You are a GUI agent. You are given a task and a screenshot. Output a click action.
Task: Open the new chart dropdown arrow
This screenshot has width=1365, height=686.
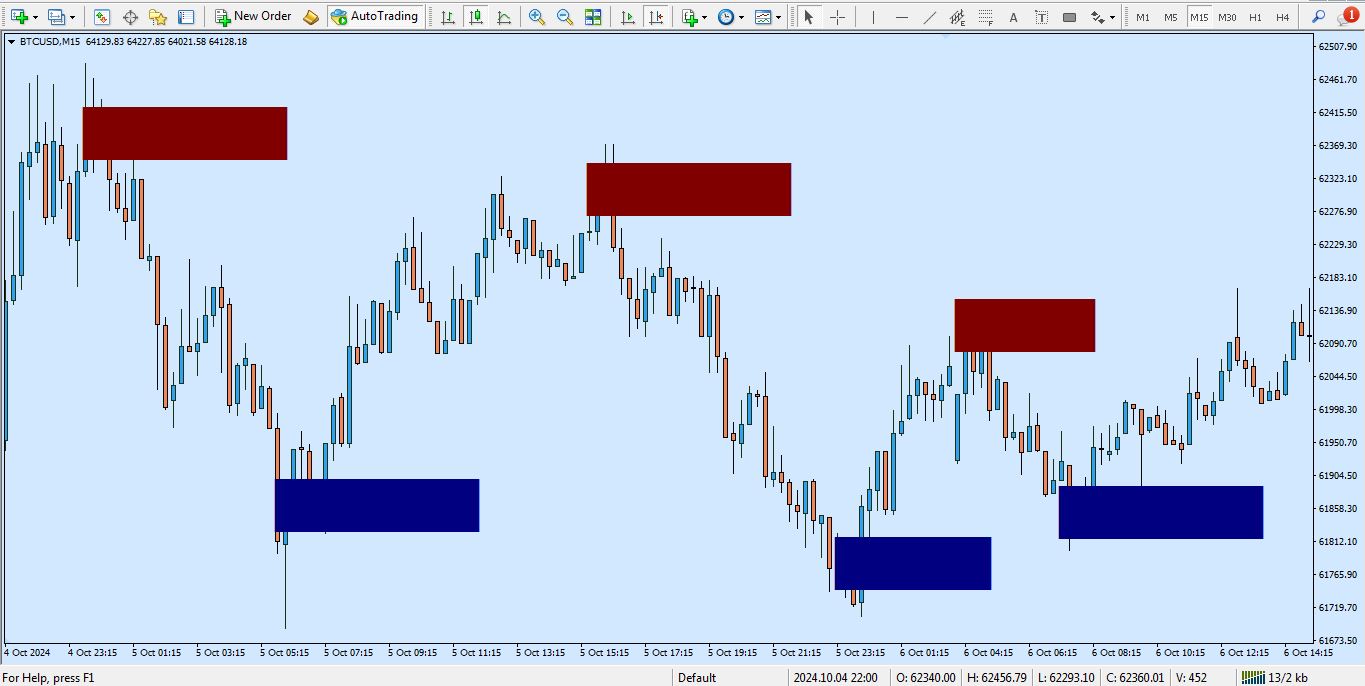point(35,17)
